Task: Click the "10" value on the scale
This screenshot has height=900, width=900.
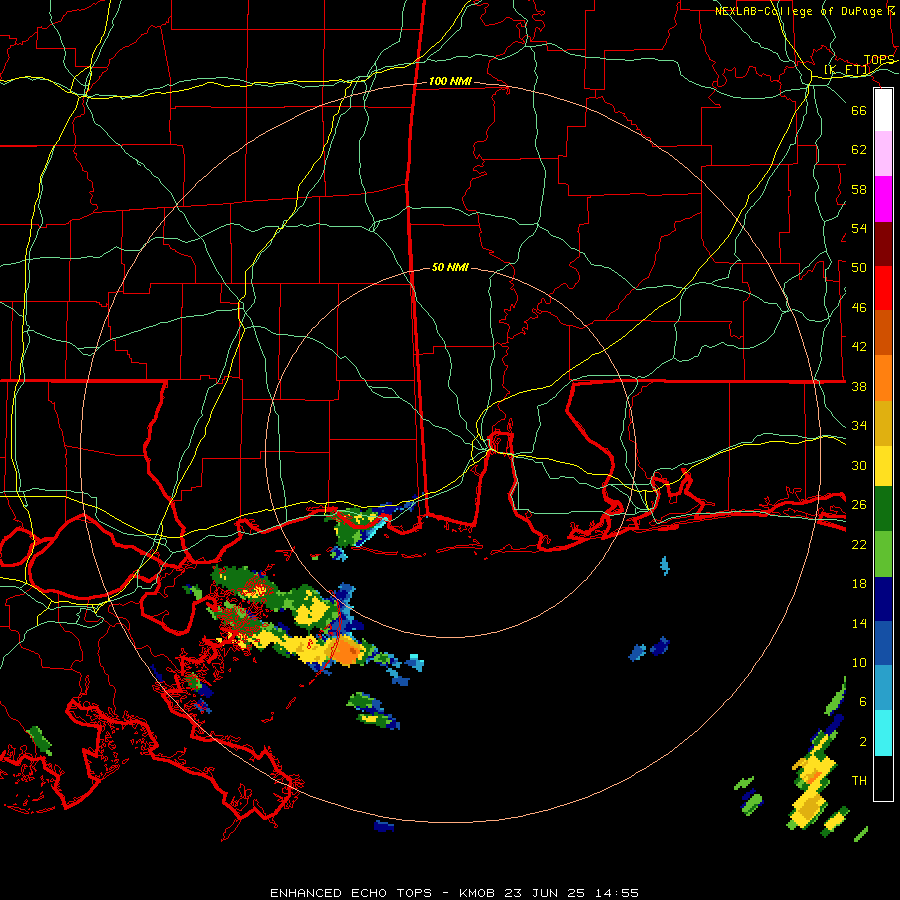Action: pyautogui.click(x=859, y=662)
